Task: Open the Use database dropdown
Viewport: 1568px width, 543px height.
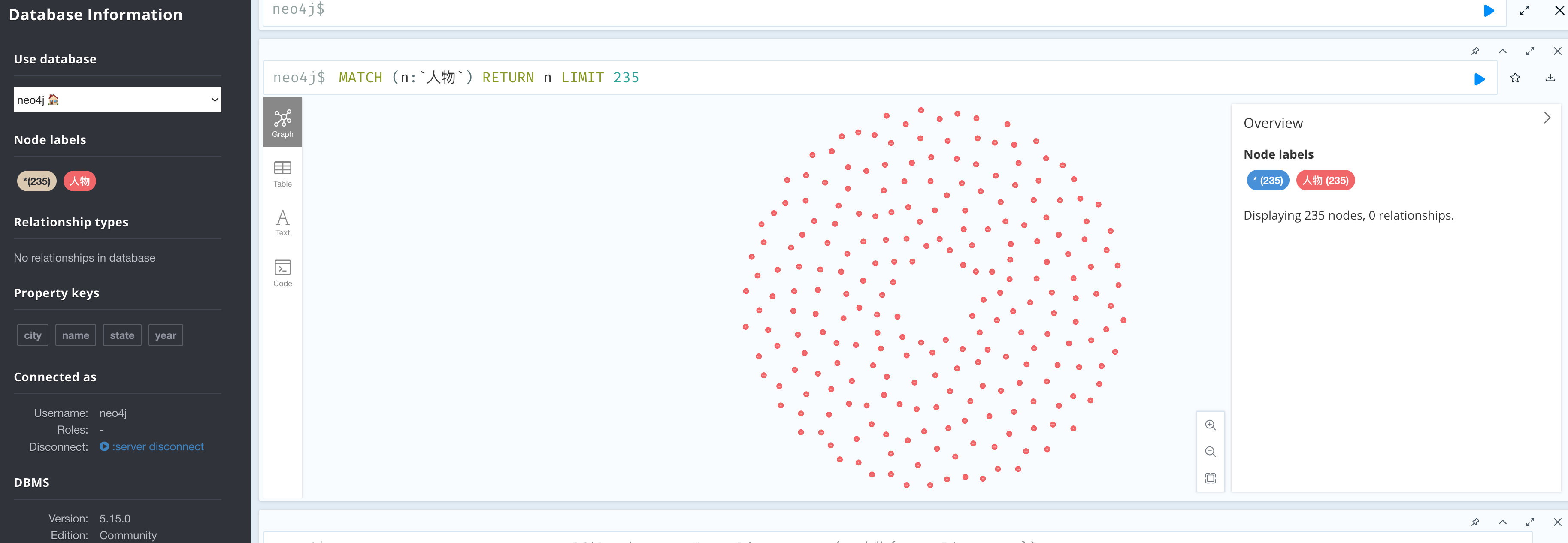Action: (x=118, y=100)
